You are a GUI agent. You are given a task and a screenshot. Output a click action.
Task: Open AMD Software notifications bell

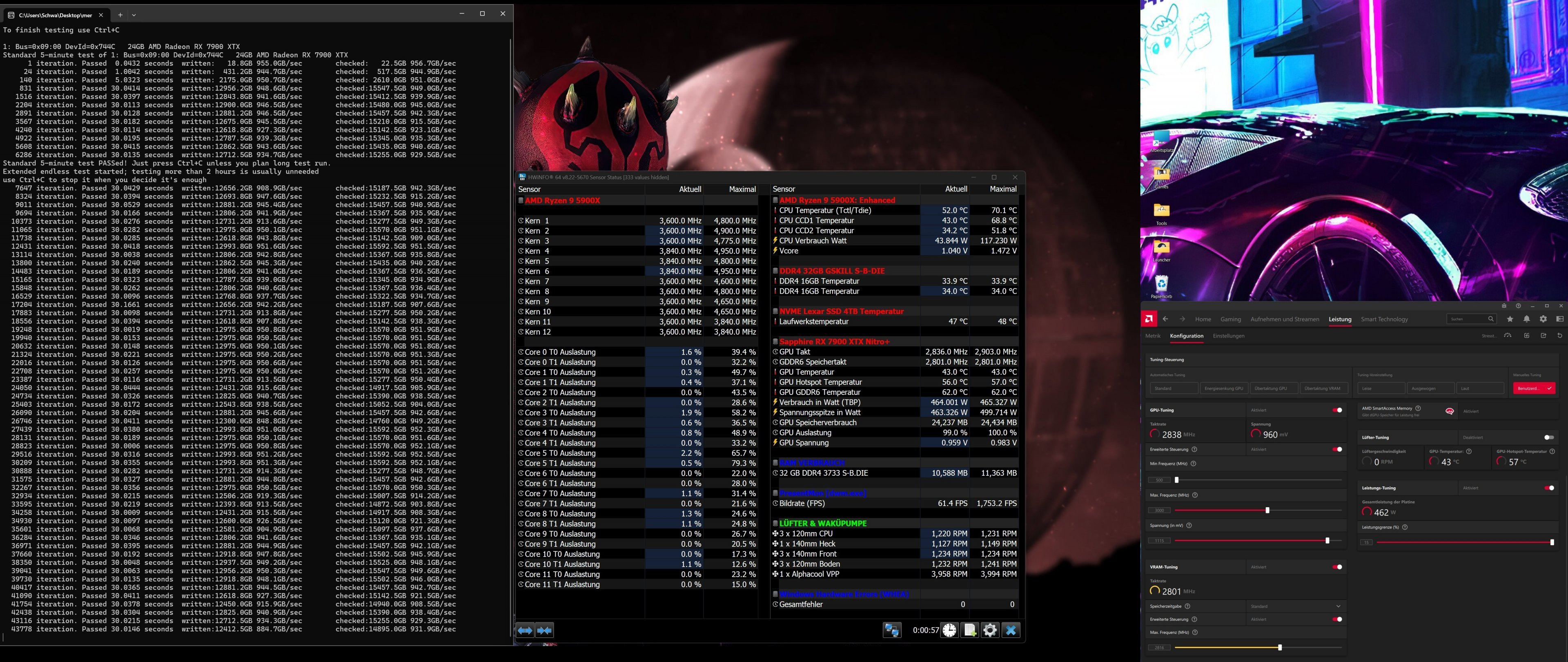click(x=1527, y=319)
